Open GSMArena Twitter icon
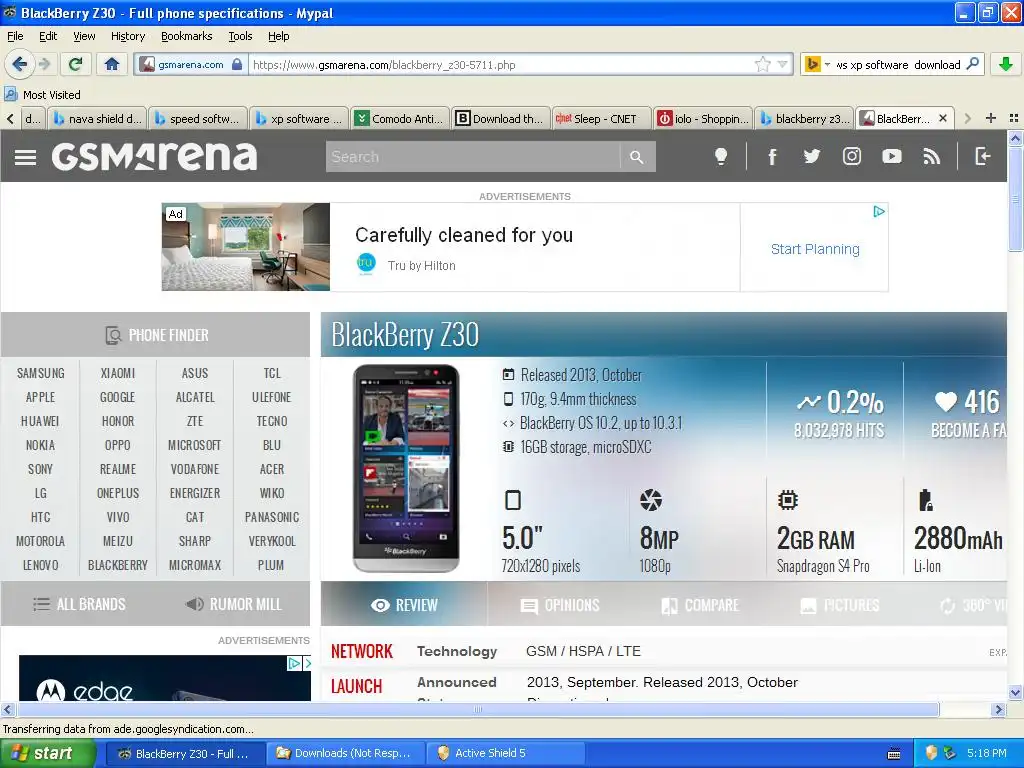This screenshot has height=768, width=1024. (x=812, y=156)
